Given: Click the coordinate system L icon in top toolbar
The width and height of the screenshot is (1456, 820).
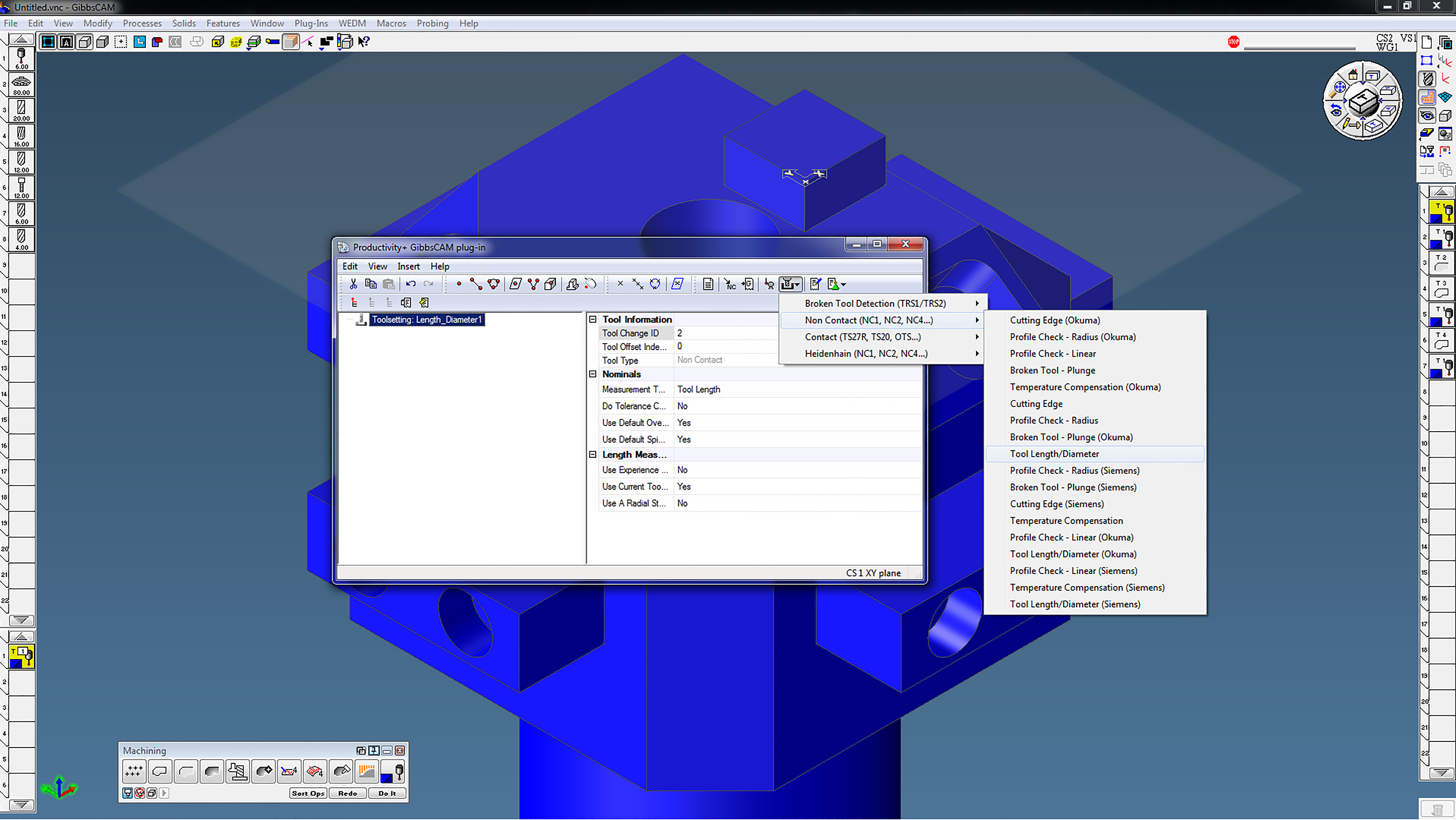Looking at the screenshot, I should (x=139, y=42).
